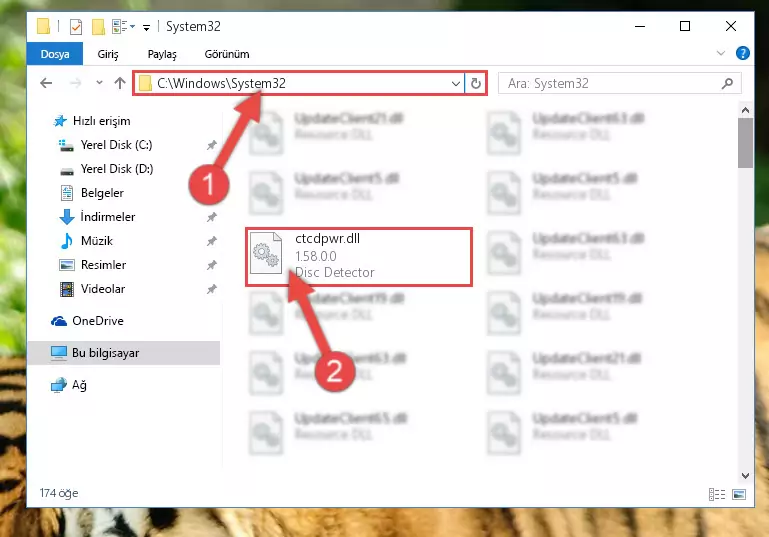Refresh the System32 folder view
Viewport: 769px width, 537px height.
point(476,83)
